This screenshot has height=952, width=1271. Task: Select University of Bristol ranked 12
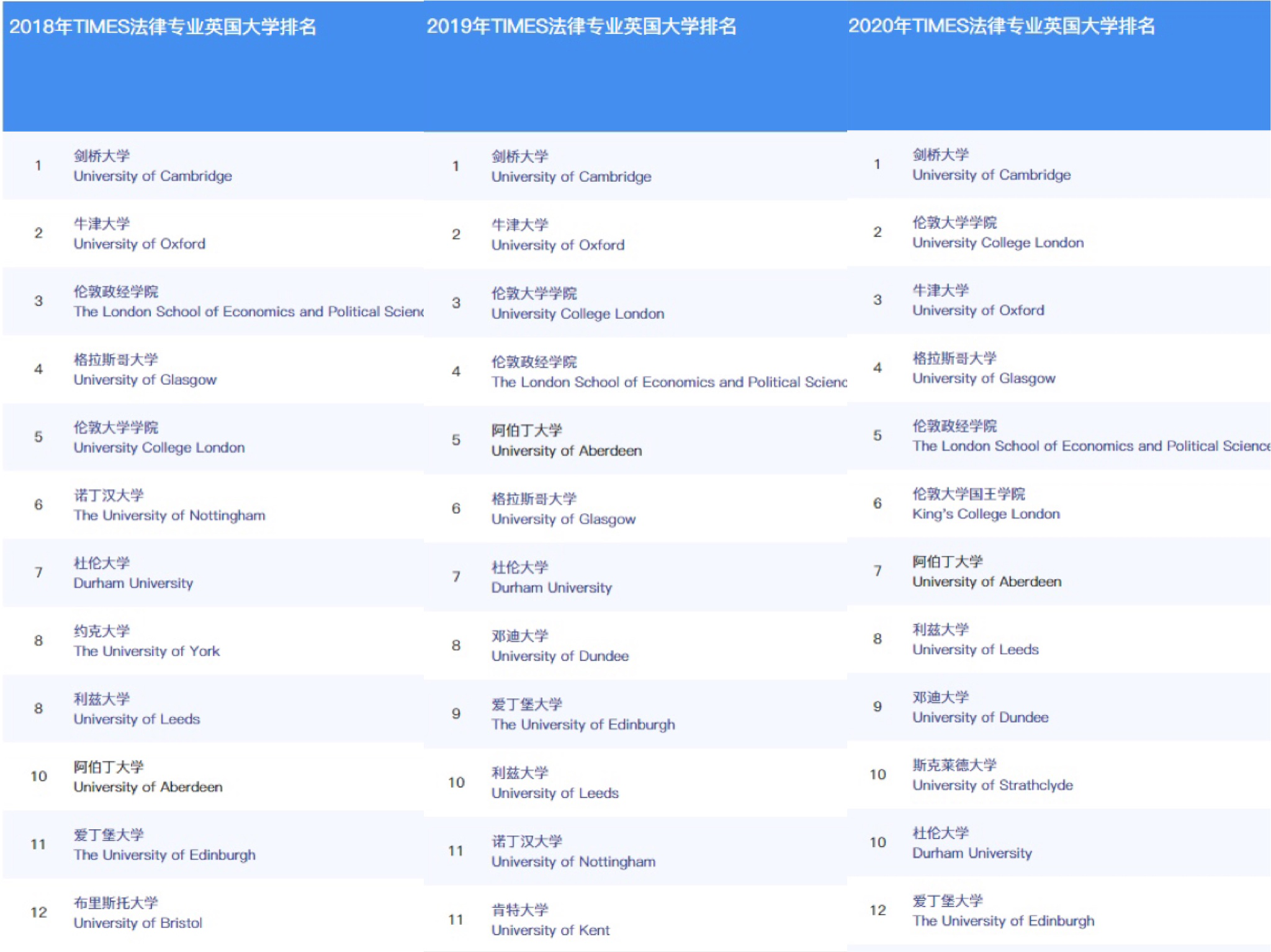137,923
